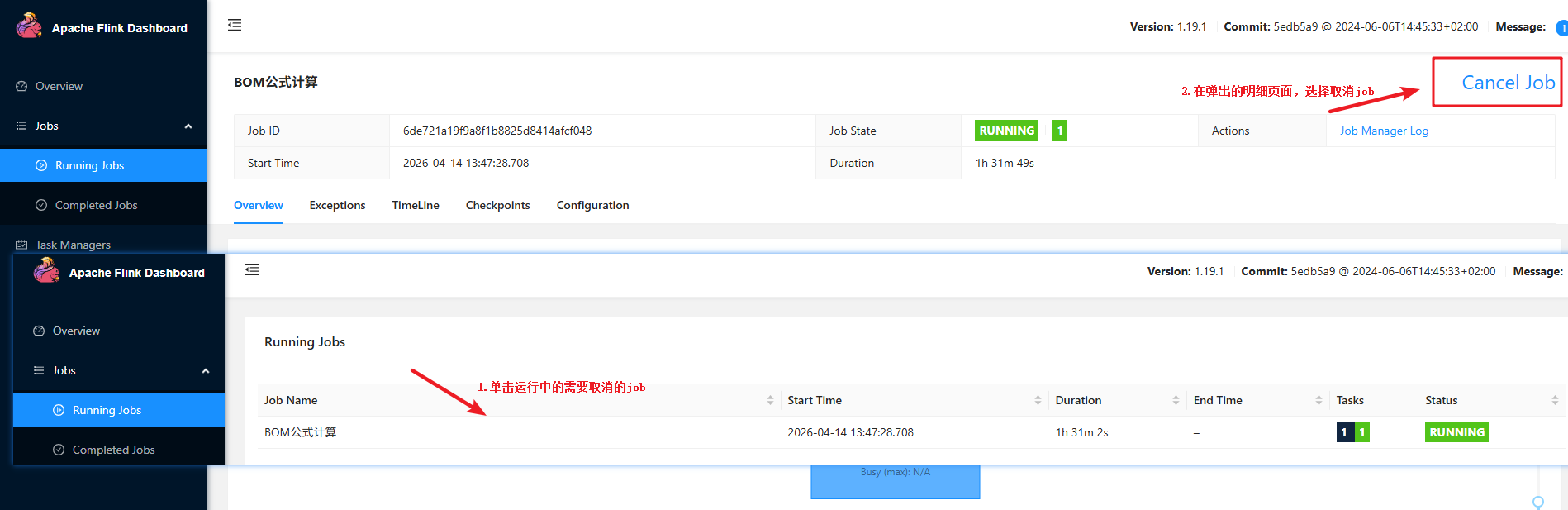
Task: Open the TimeLine tab
Action: tap(416, 205)
